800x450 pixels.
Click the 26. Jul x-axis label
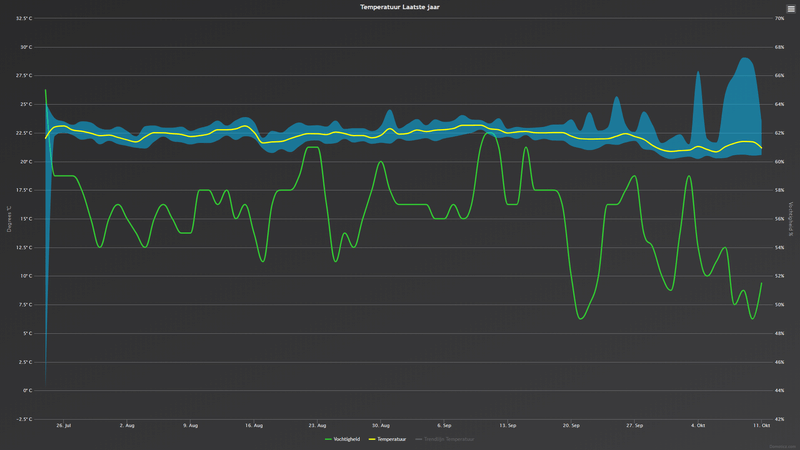[64, 425]
